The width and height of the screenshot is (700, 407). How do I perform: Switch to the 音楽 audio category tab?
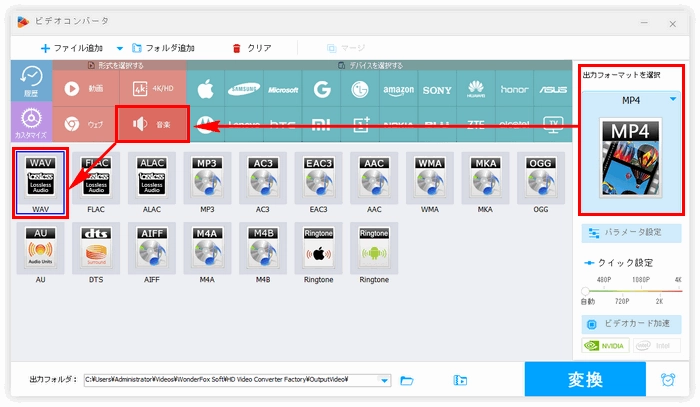150,125
